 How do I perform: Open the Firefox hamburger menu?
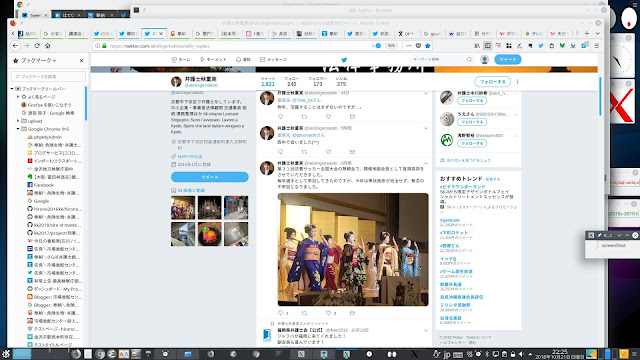596,46
